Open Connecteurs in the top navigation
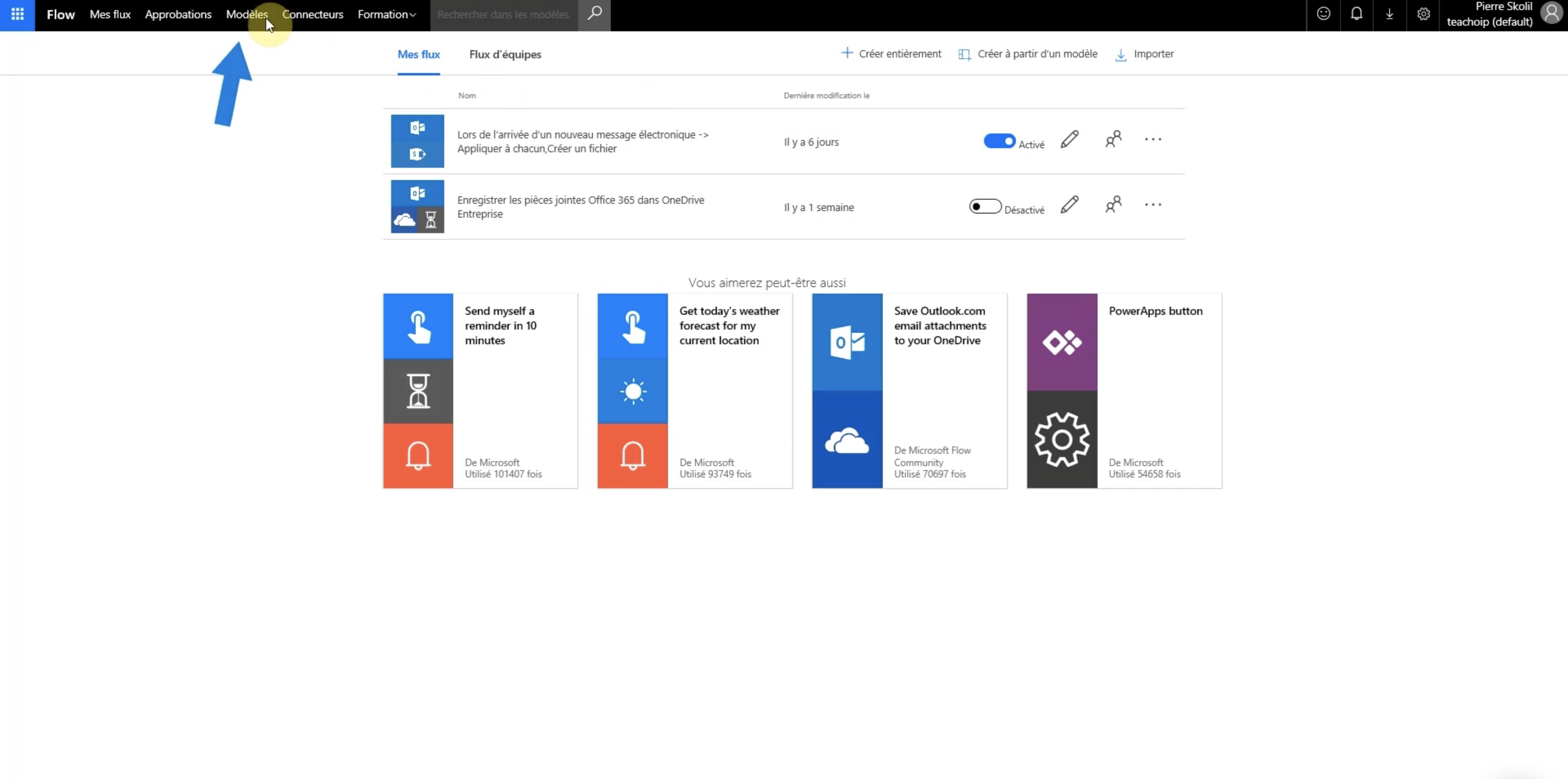 click(313, 14)
